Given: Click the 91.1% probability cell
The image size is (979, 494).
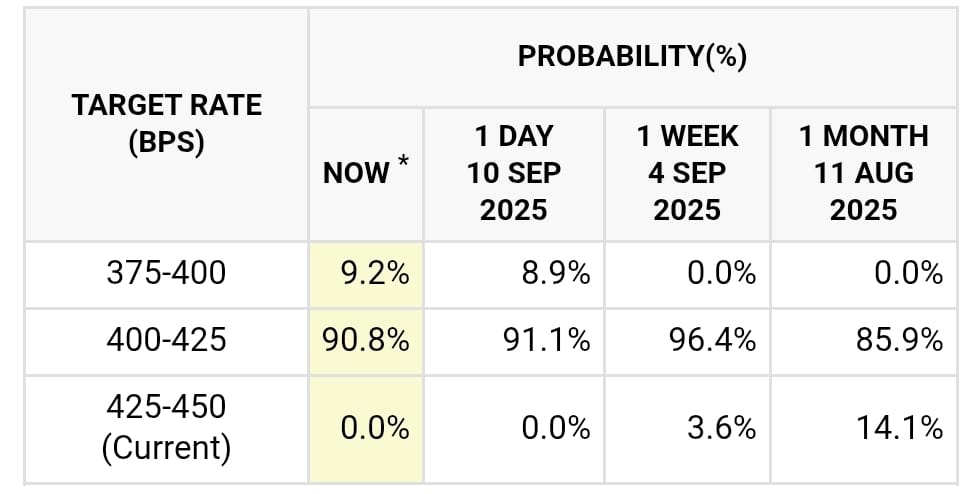Looking at the screenshot, I should [x=514, y=342].
